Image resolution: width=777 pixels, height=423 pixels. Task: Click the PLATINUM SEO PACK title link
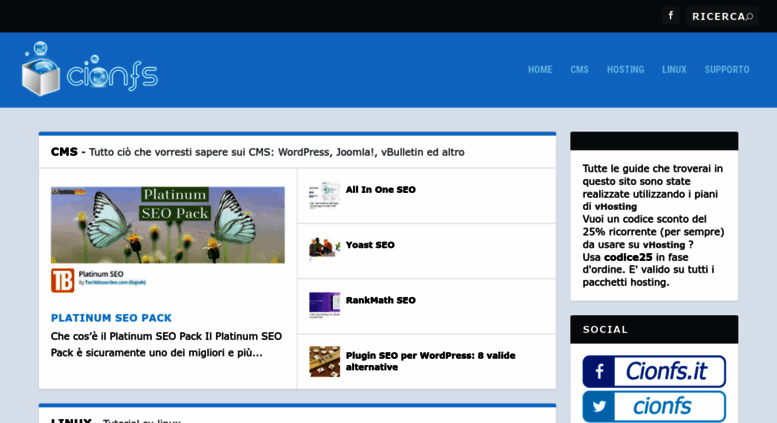(x=111, y=318)
